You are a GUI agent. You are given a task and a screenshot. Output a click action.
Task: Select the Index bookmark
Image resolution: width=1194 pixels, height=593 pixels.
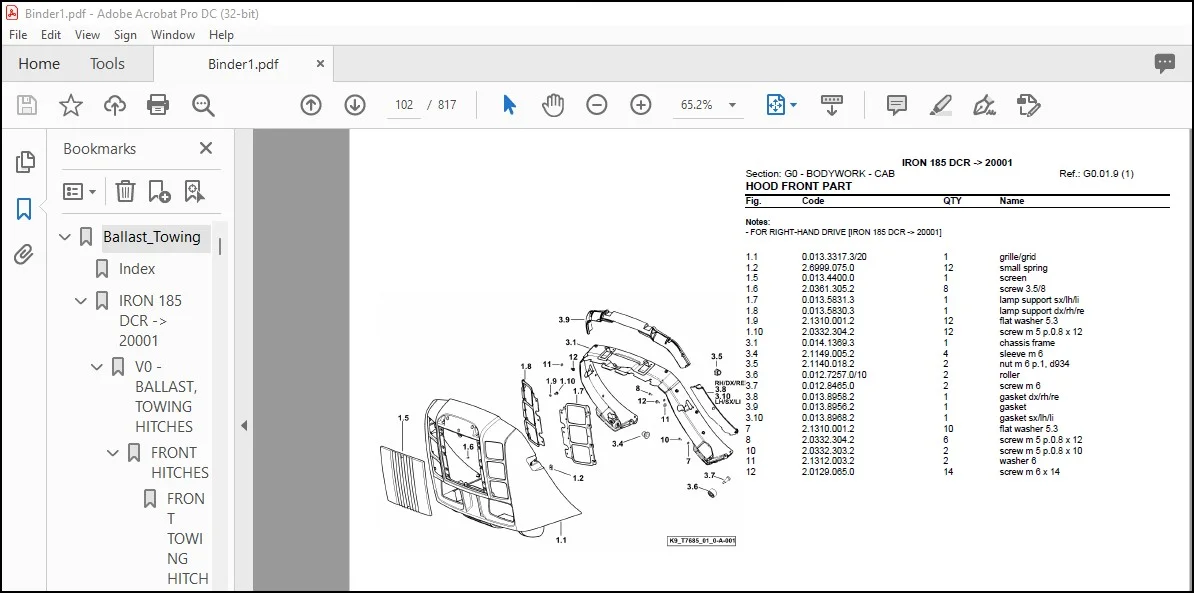click(137, 269)
